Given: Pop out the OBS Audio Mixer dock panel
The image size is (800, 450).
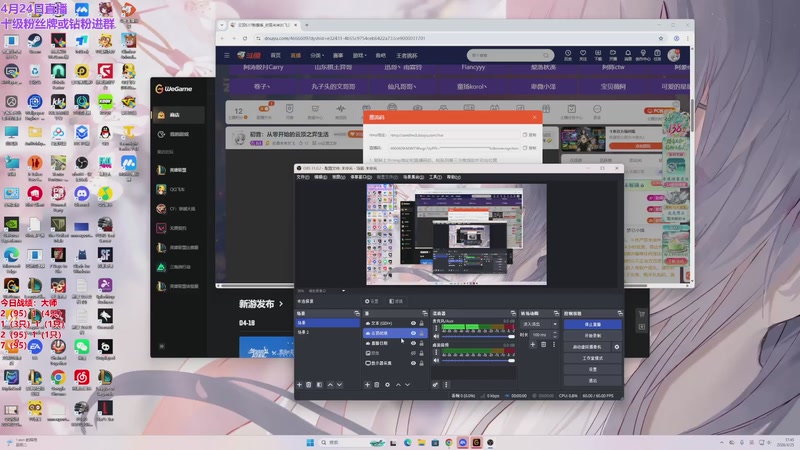Looking at the screenshot, I should point(513,313).
